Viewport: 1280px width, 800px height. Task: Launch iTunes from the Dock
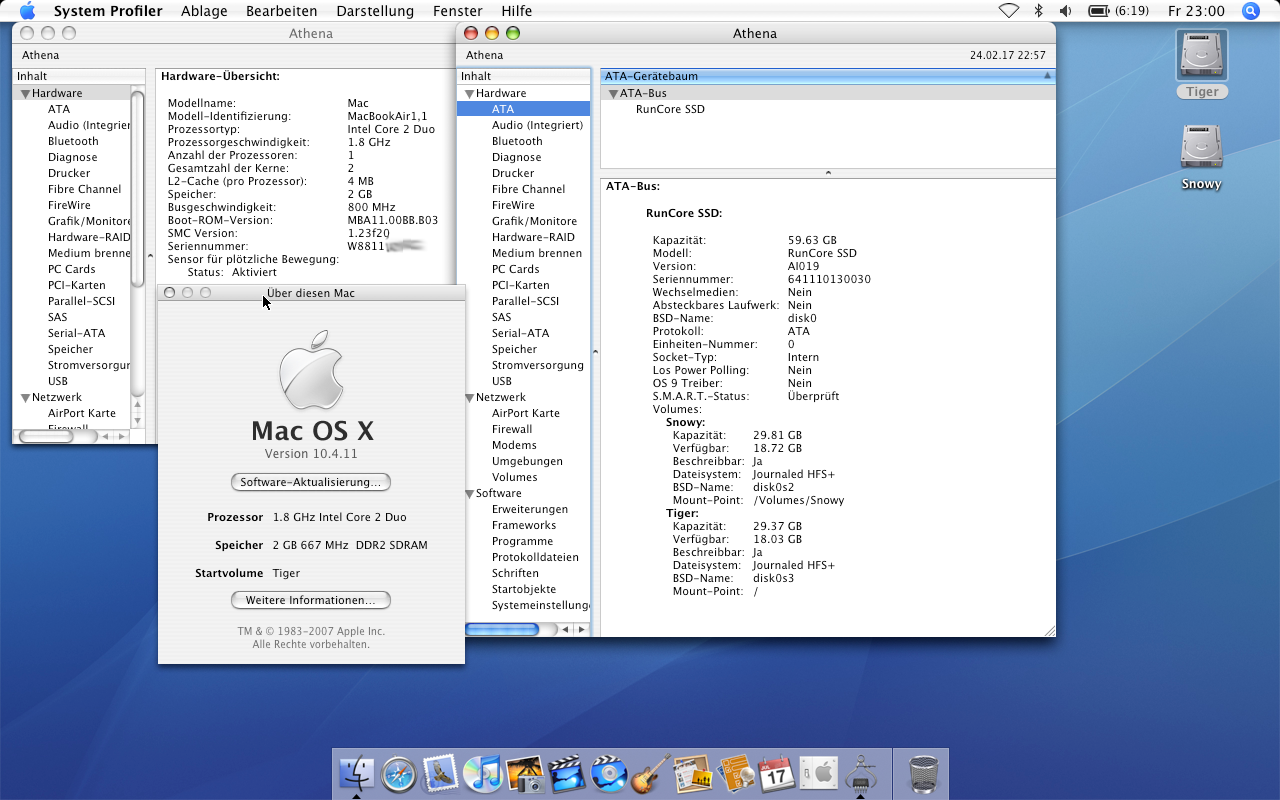[483, 773]
